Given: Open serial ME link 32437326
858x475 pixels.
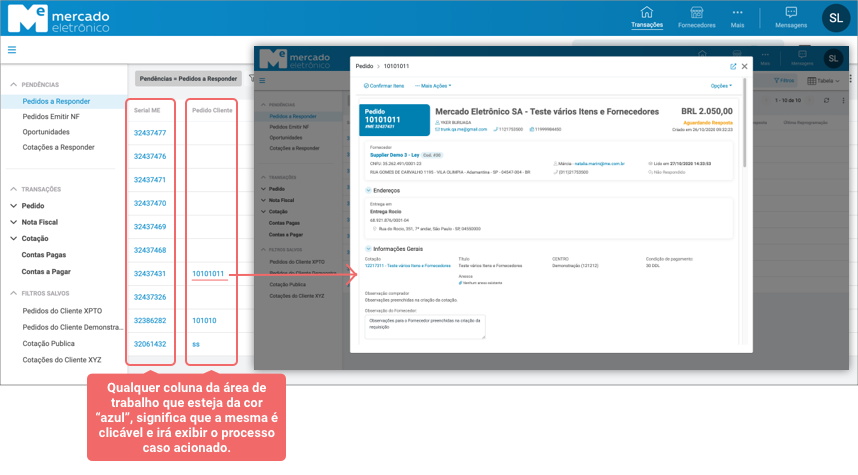Looking at the screenshot, I should pos(150,297).
